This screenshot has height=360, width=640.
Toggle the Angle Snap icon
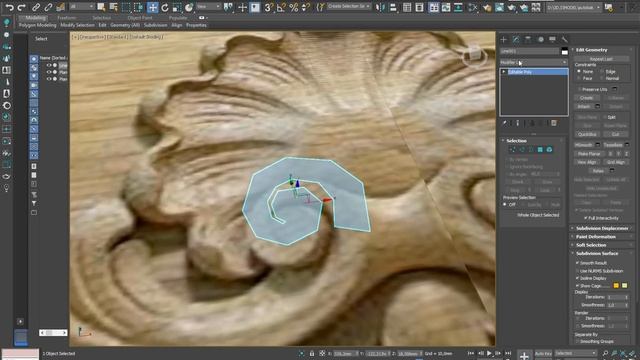click(x=281, y=7)
